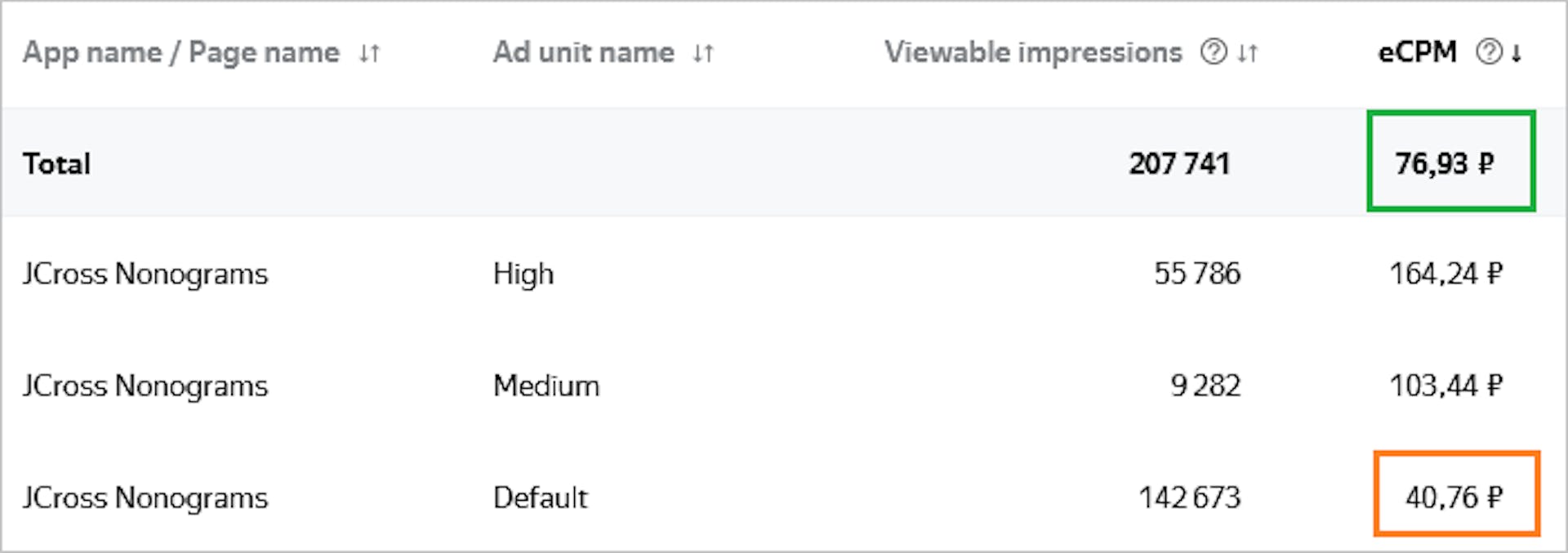
Task: Sort by Viewable impressions arrows
Action: pos(1247,53)
